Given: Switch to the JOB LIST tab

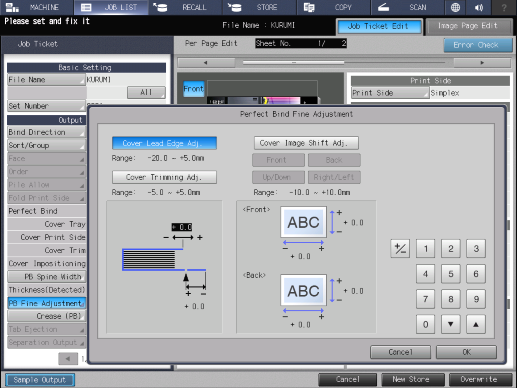Looking at the screenshot, I should click(x=111, y=7).
